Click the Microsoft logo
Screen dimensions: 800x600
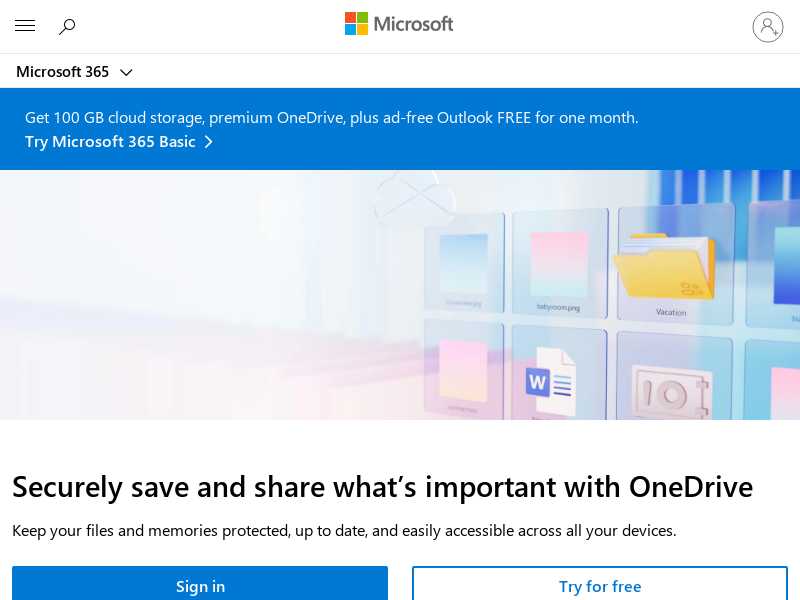[x=399, y=24]
